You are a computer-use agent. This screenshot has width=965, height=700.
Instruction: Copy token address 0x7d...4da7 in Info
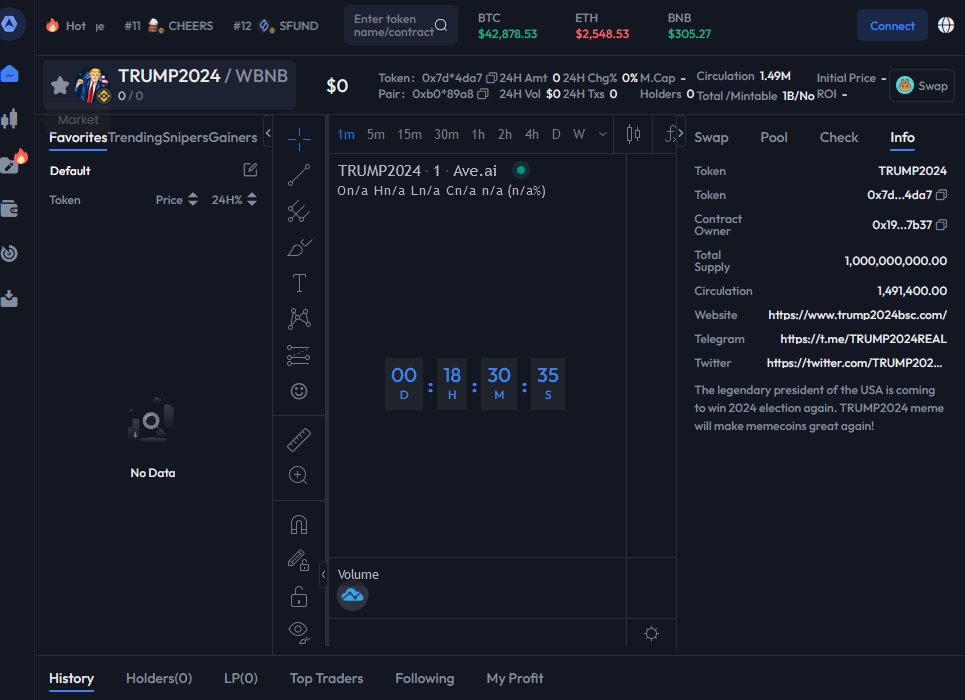(941, 195)
